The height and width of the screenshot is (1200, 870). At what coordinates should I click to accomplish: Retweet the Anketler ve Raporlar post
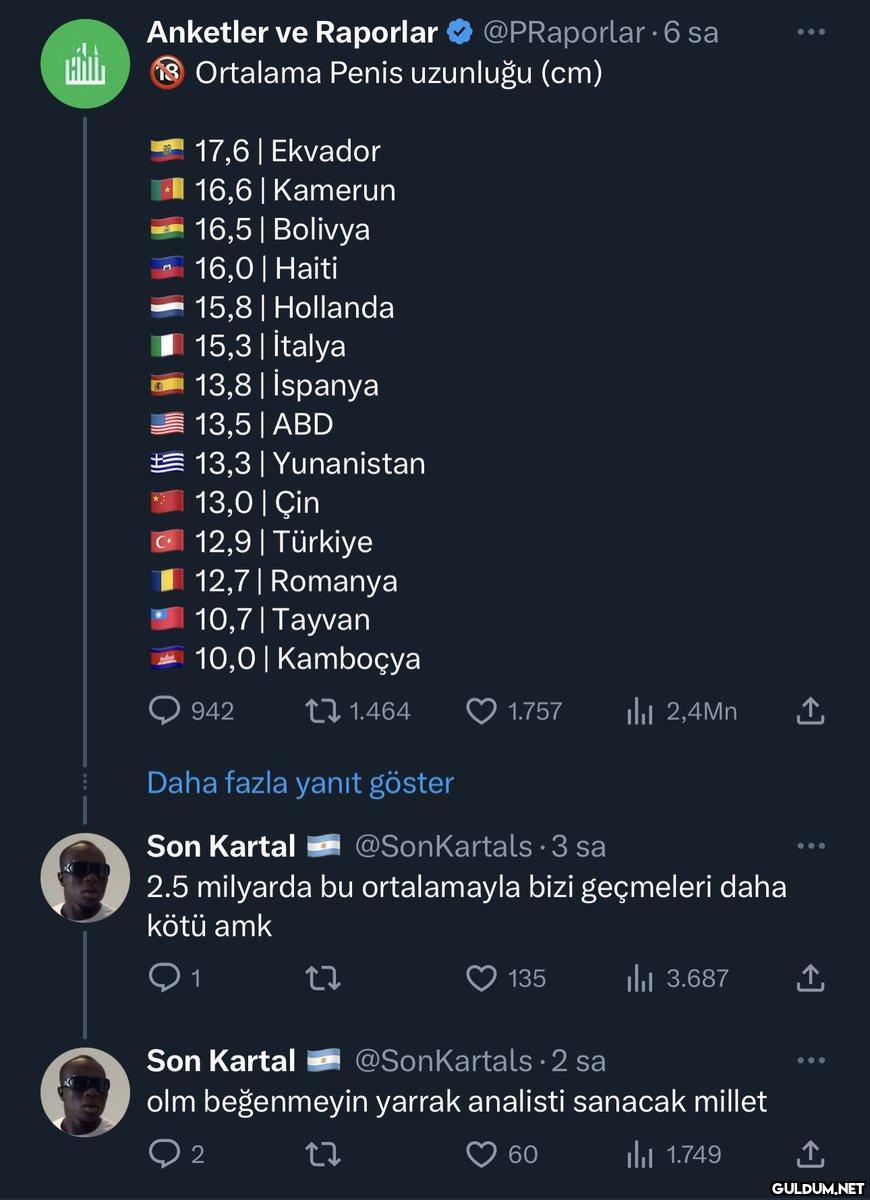[x=320, y=711]
